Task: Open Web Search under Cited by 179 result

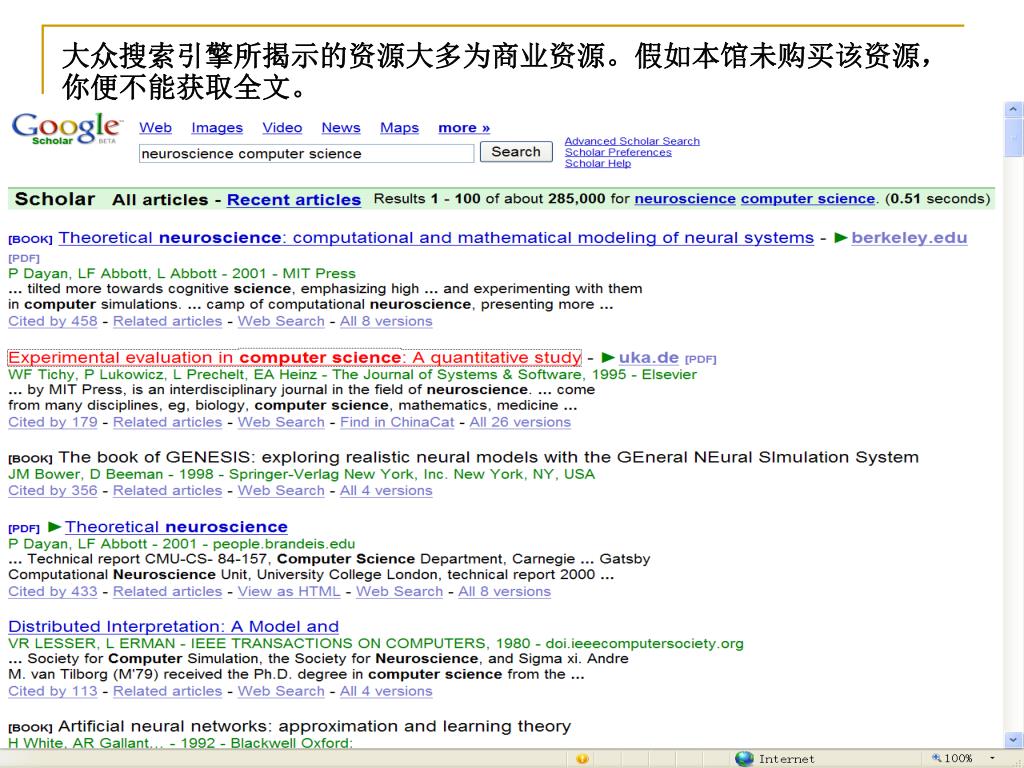Action: pyautogui.click(x=281, y=422)
